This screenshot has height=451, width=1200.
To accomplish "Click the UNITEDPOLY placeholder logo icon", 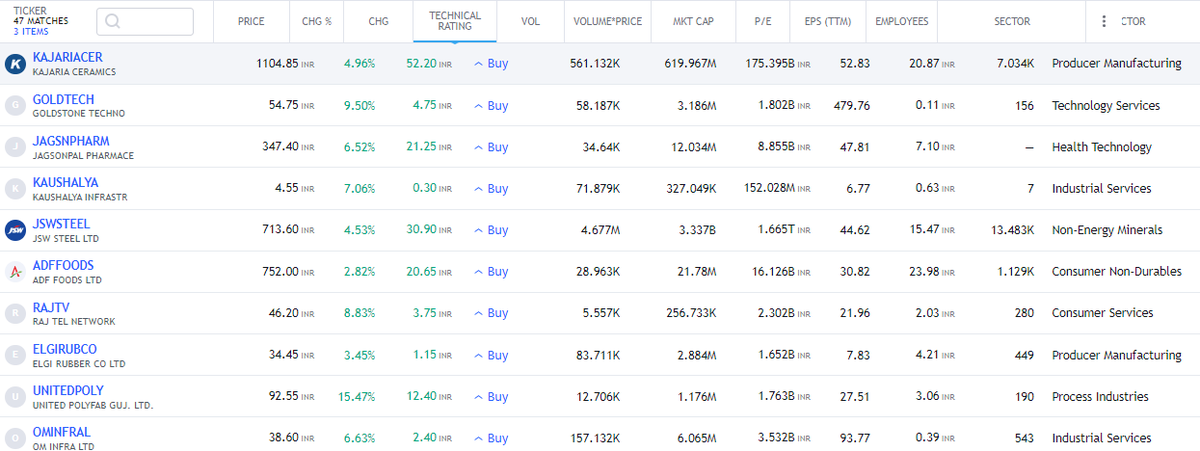I will pyautogui.click(x=15, y=396).
